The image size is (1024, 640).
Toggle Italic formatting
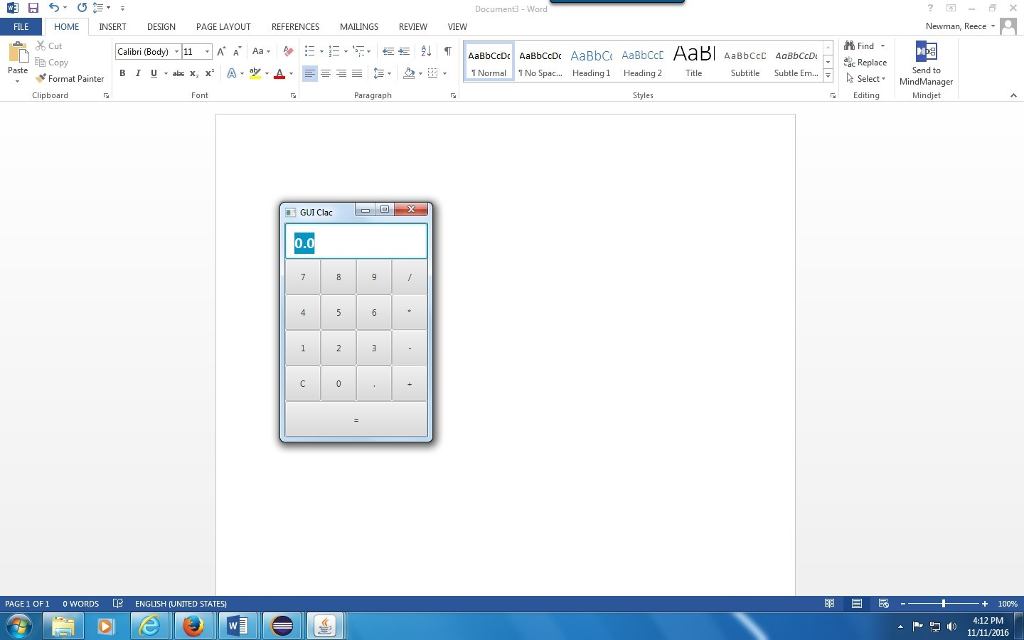(138, 73)
